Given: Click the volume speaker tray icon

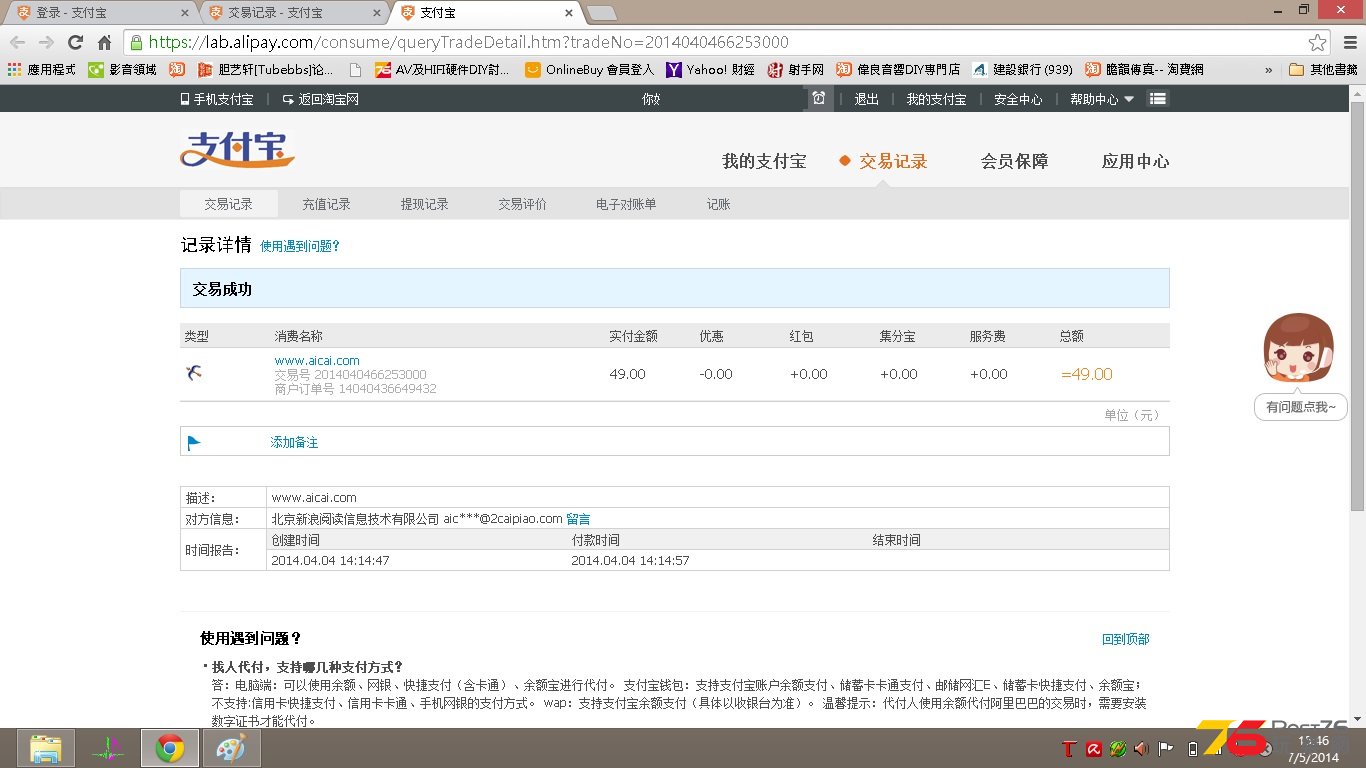Looking at the screenshot, I should click(x=1141, y=748).
